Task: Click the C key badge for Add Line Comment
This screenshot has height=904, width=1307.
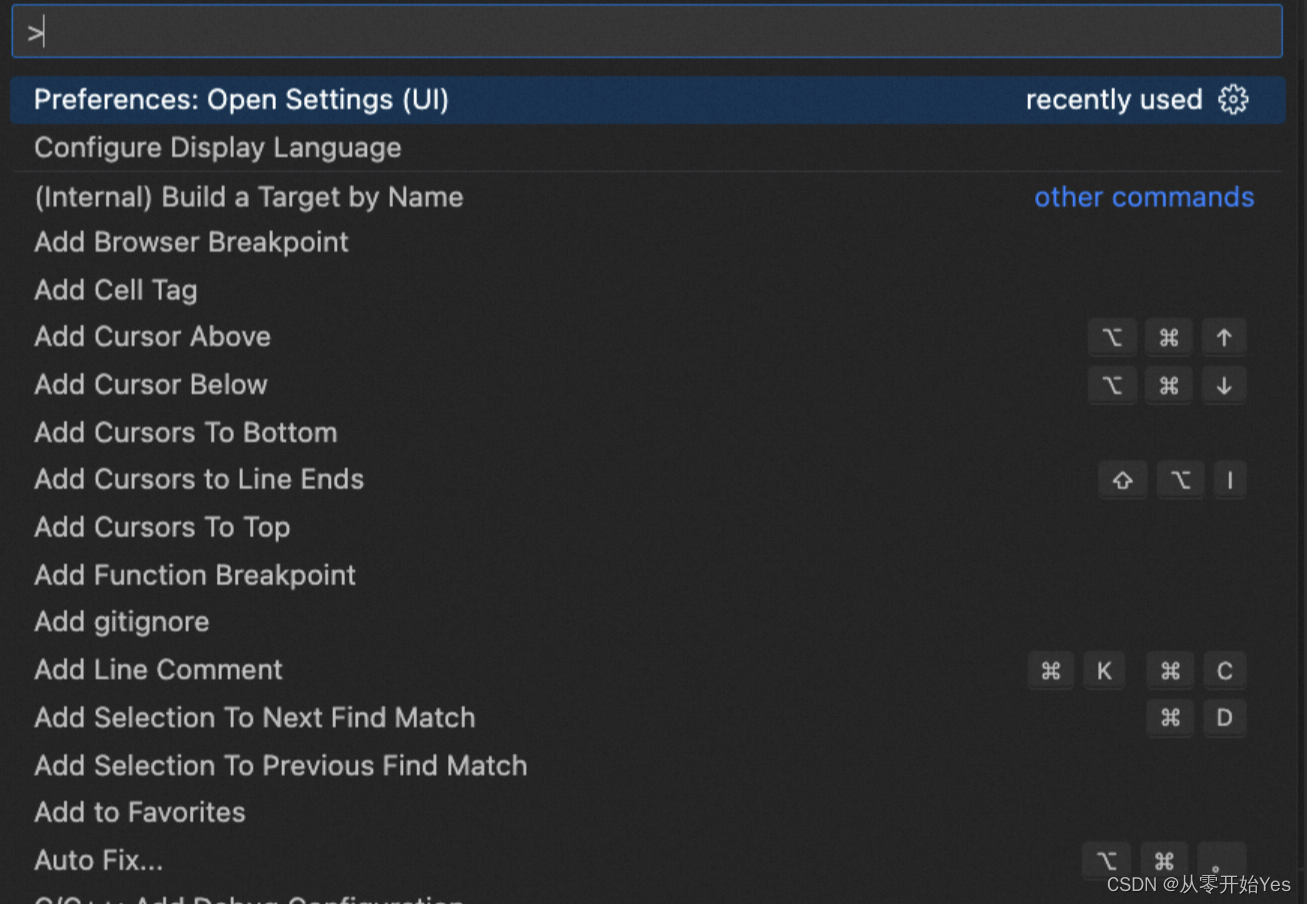Action: 1224,670
